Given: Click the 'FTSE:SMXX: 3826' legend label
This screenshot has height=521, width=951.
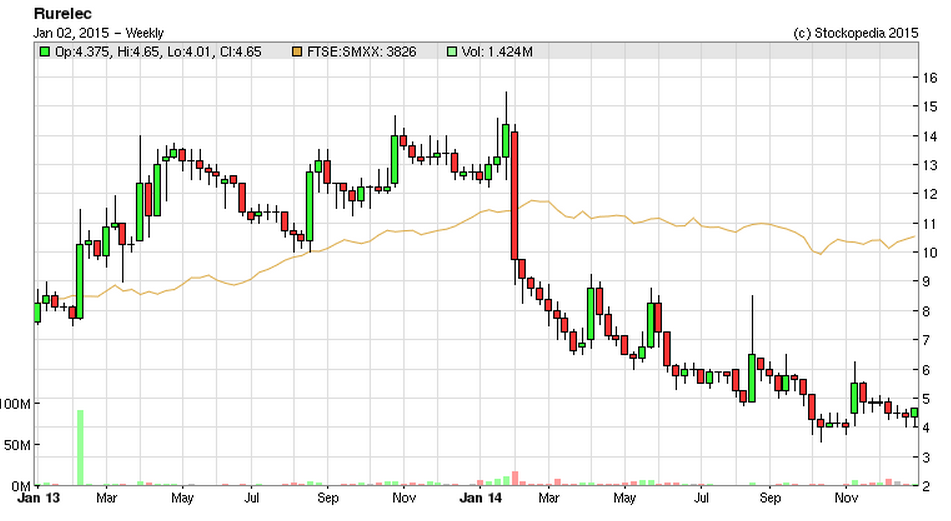Looking at the screenshot, I should pyautogui.click(x=361, y=52).
